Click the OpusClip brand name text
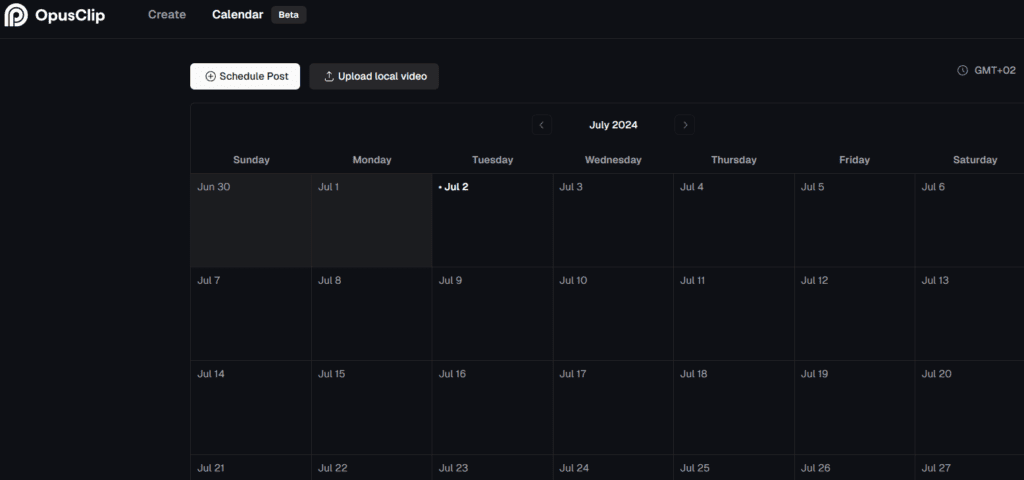 click(x=70, y=15)
